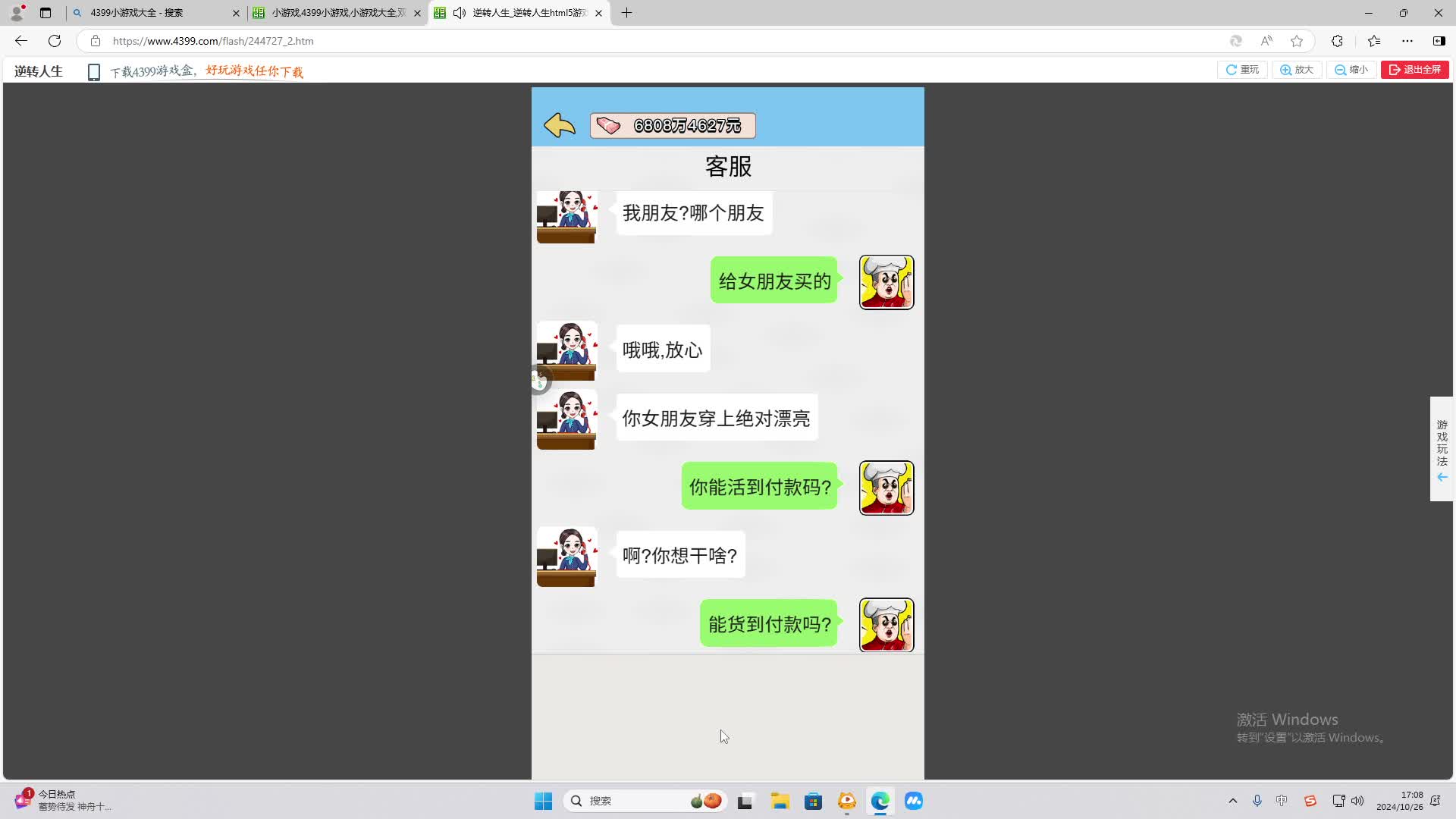Open the 好玩游戏任你下载 download link
Screen dimensions: 1456x819
253,71
